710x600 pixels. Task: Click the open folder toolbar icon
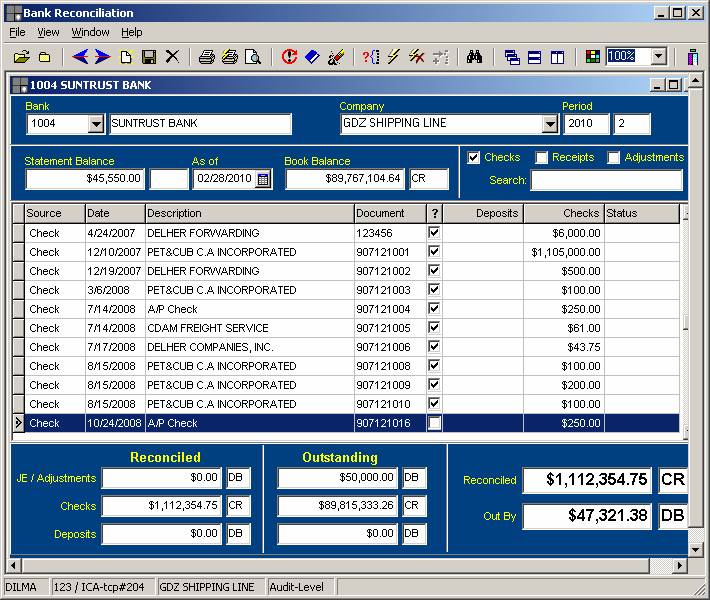pyautogui.click(x=21, y=57)
